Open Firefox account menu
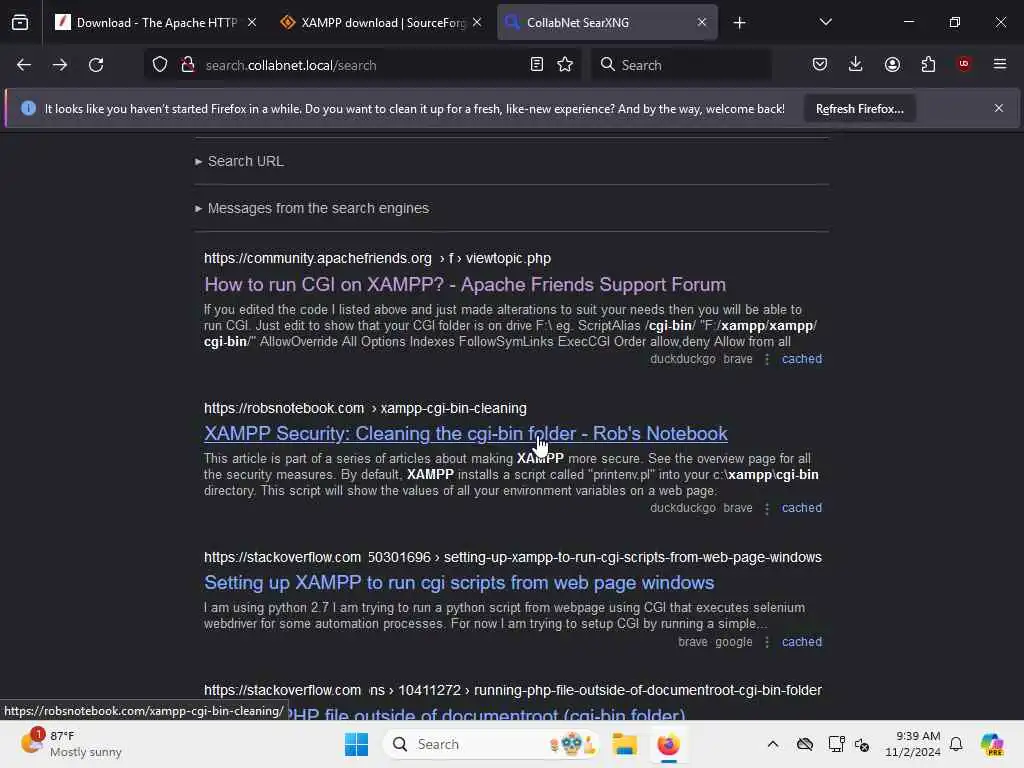1024x768 pixels. 892,65
